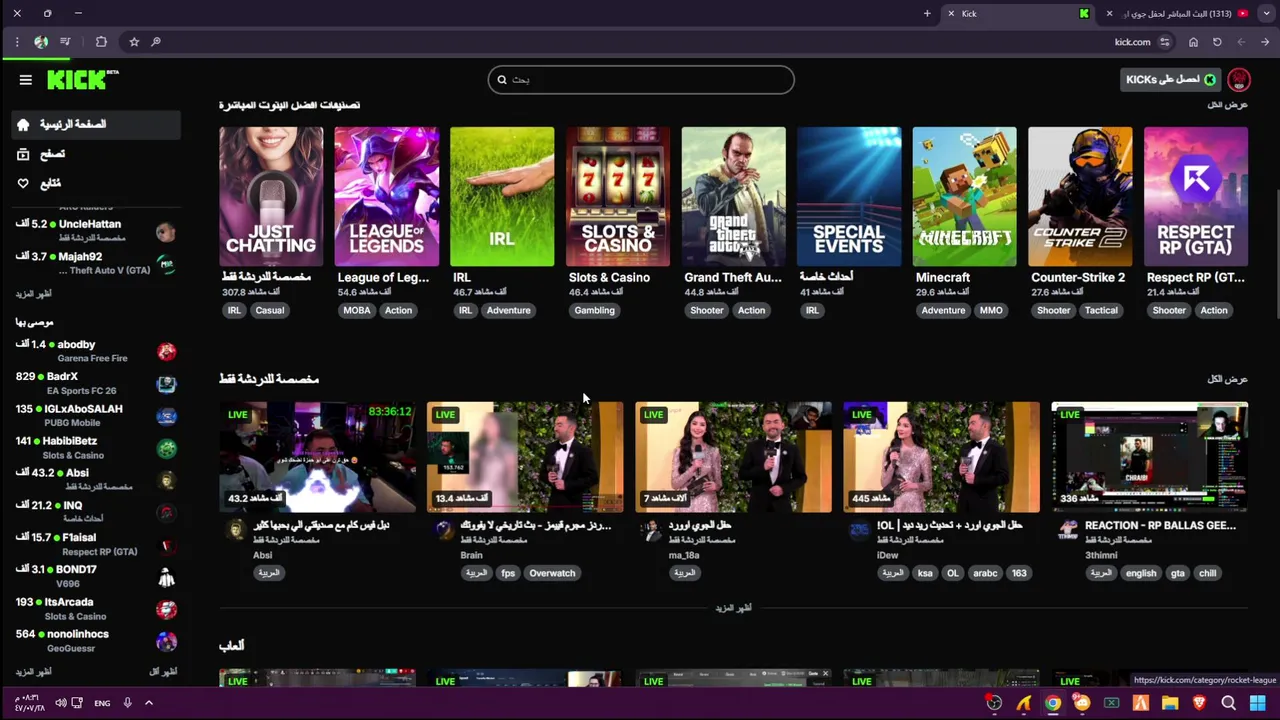Expand show more in recommended sidebar list
The height and width of the screenshot is (720, 1280).
tap(33, 672)
